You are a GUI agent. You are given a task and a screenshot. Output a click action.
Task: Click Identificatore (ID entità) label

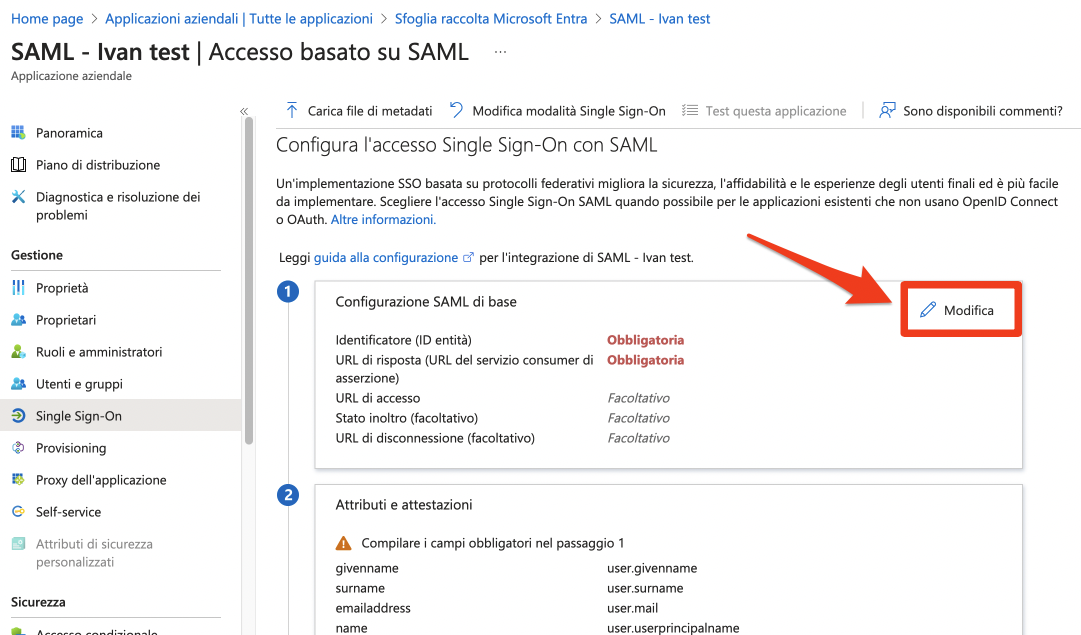[404, 340]
